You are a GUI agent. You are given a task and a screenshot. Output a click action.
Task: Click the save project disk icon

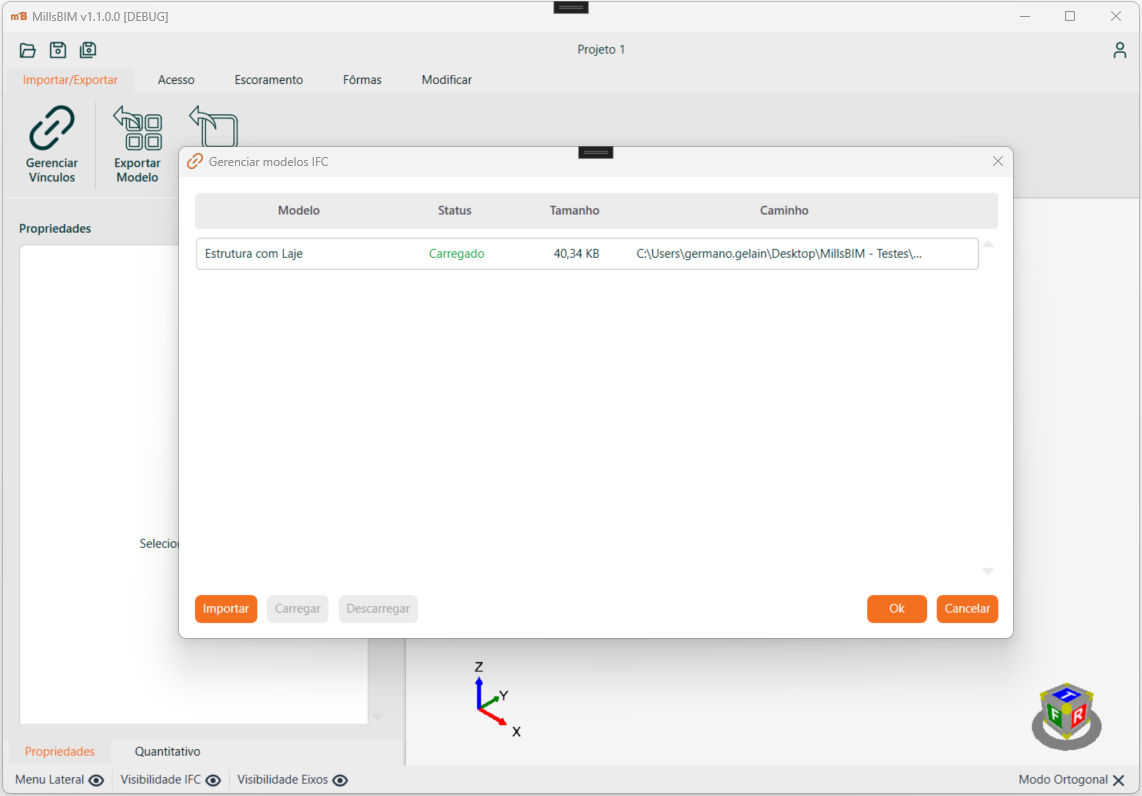coord(58,50)
